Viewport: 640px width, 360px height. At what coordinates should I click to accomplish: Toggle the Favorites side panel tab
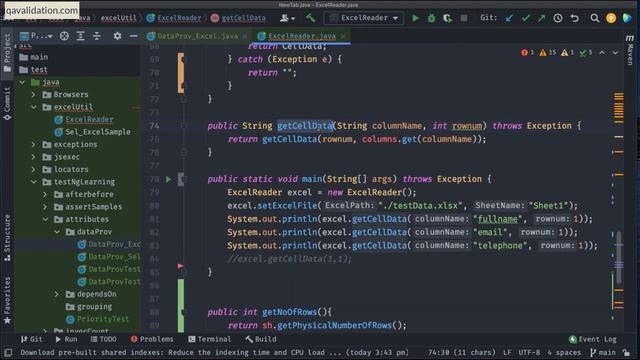point(7,301)
